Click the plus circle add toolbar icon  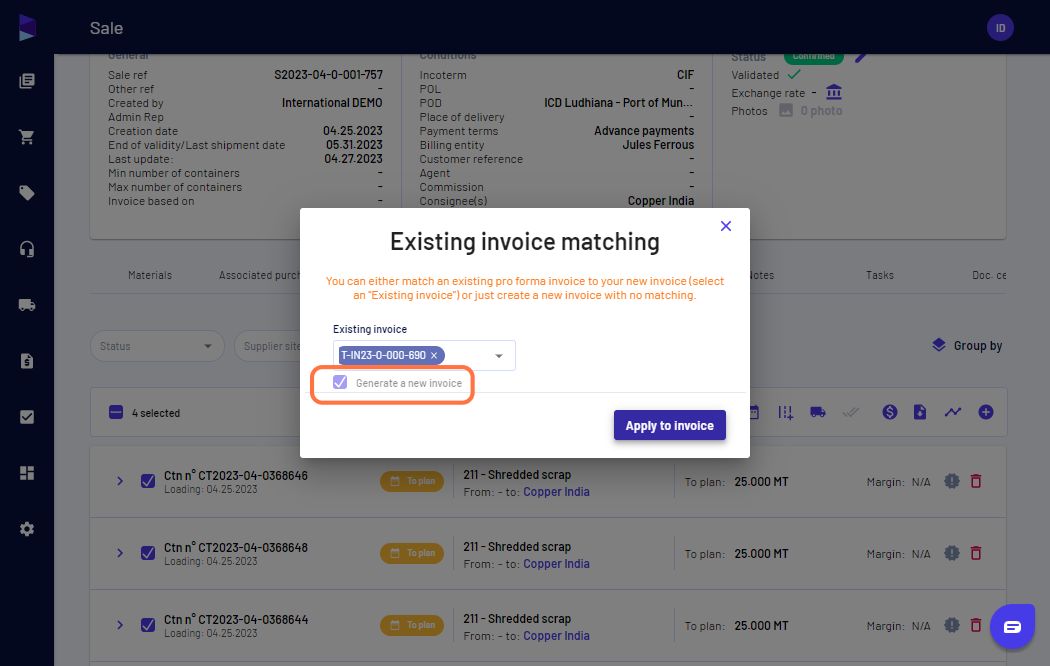point(986,412)
